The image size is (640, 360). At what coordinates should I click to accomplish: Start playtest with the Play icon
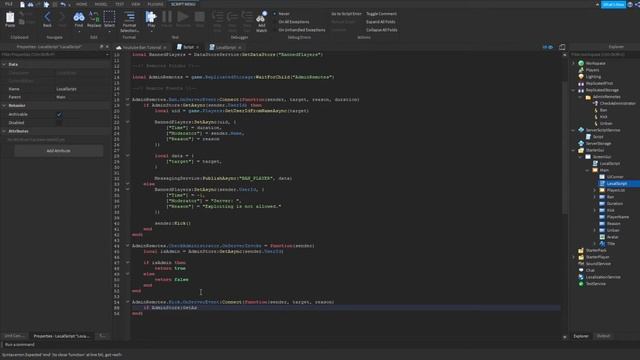tap(151, 17)
